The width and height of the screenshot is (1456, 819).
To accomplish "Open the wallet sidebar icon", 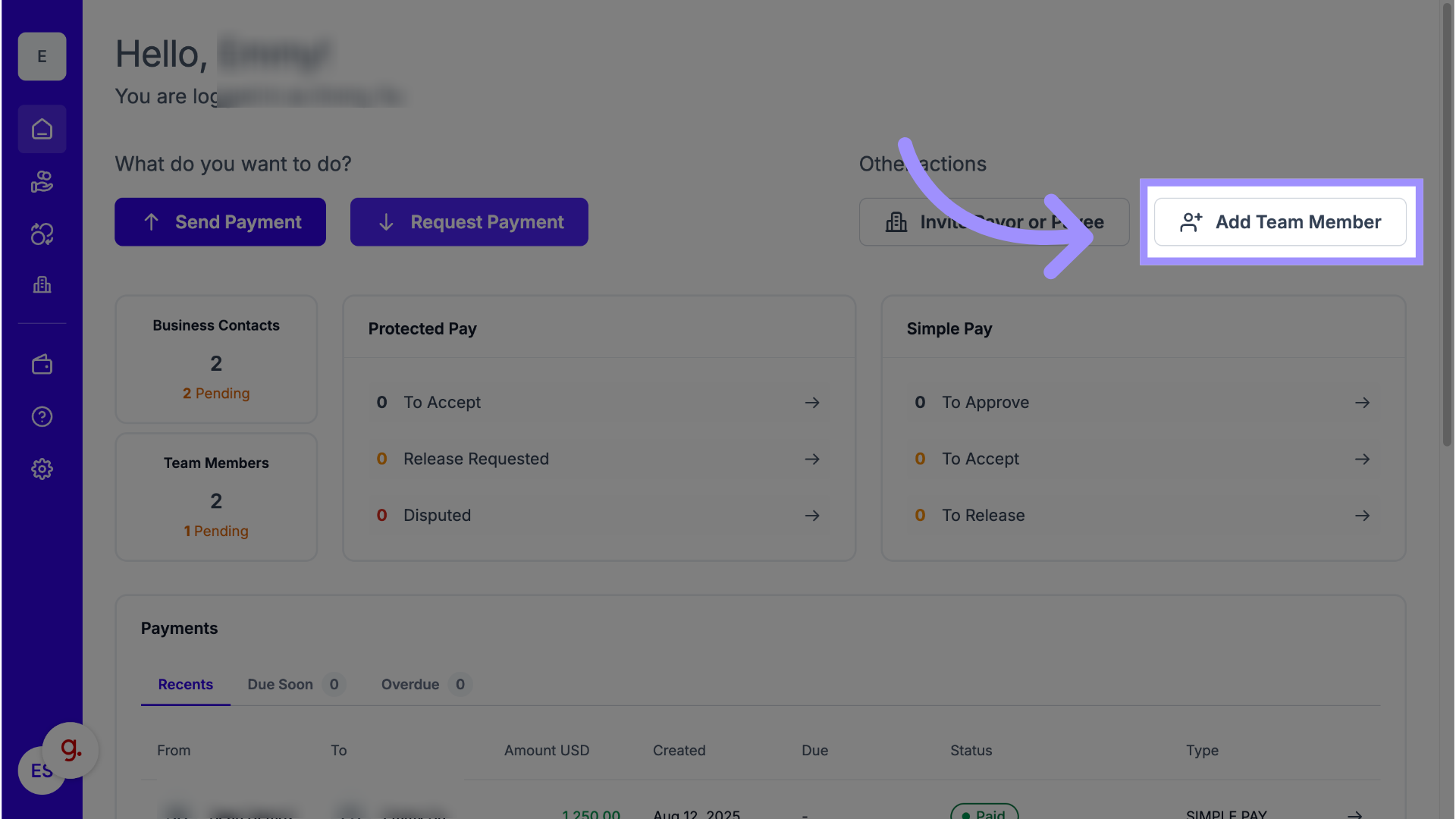I will point(42,365).
